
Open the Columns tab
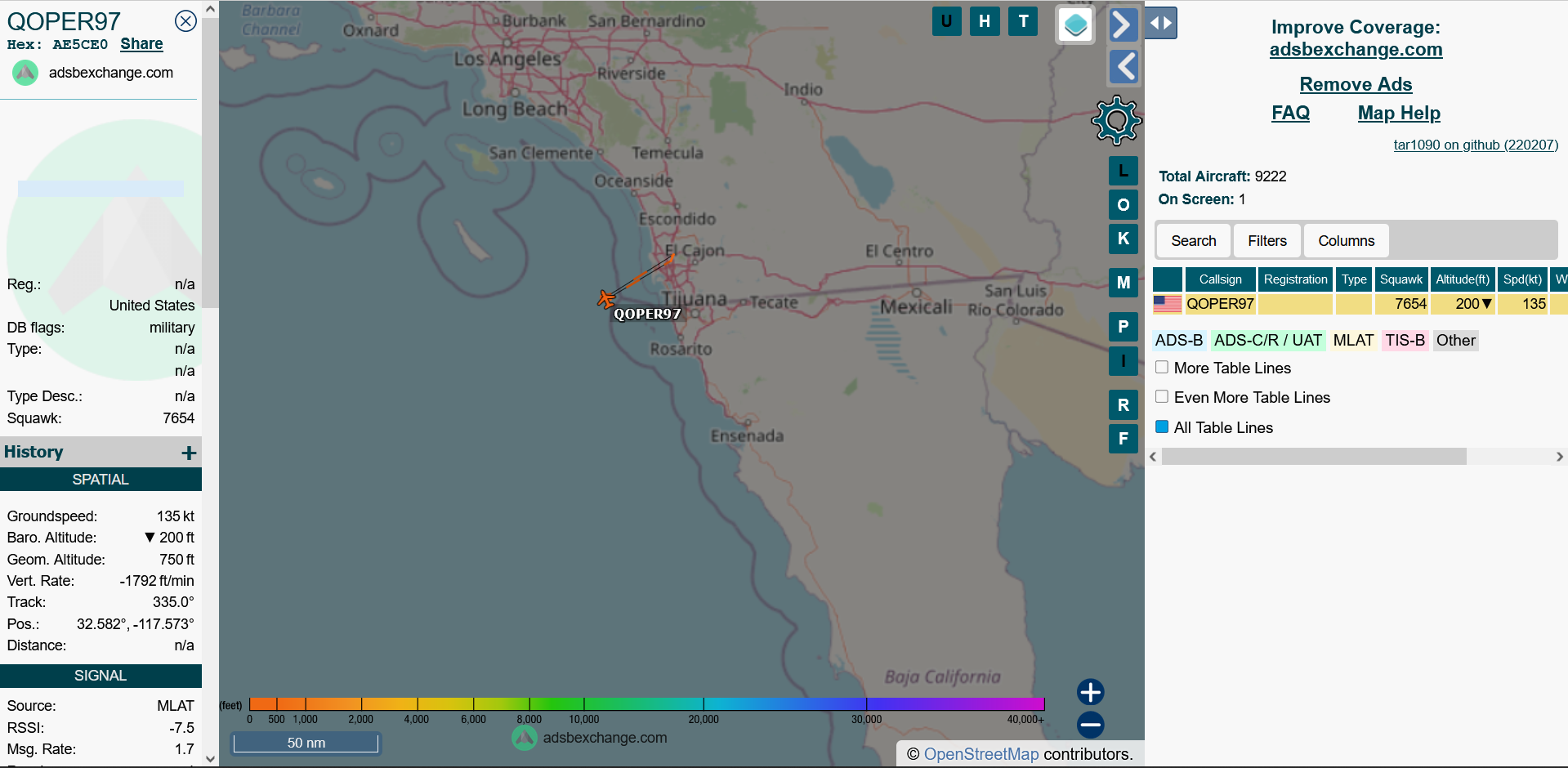[x=1347, y=241]
